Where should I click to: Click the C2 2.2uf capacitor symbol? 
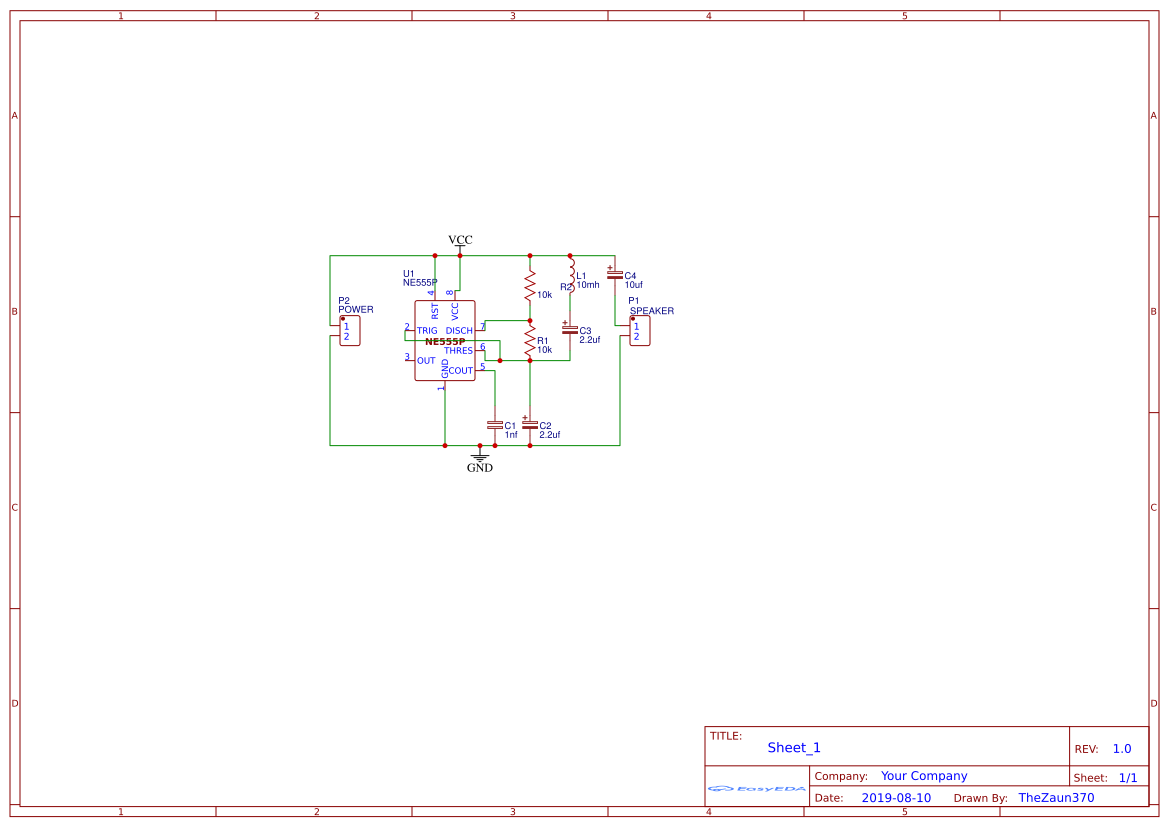[532, 425]
